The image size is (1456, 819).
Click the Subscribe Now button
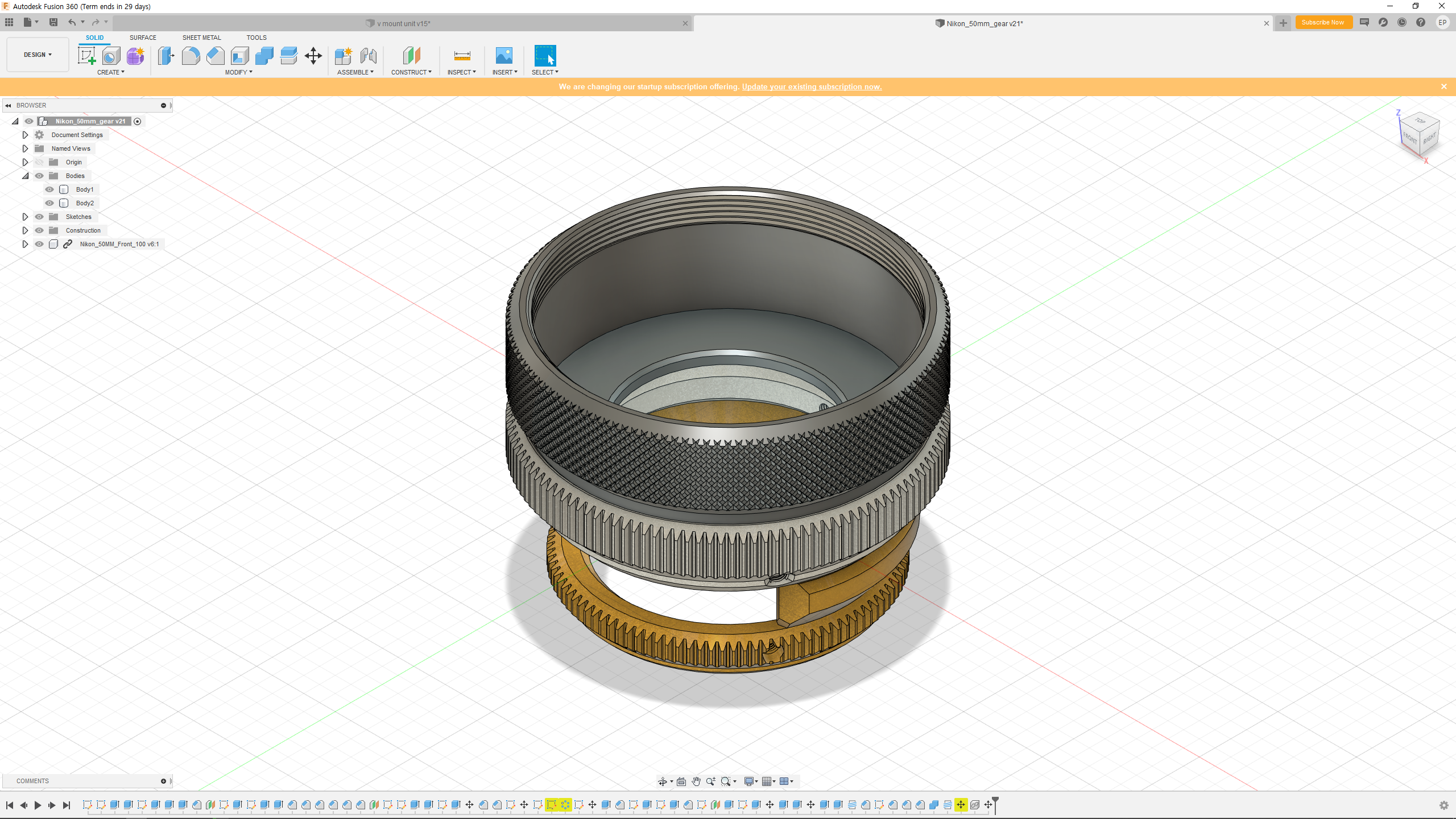[x=1323, y=22]
